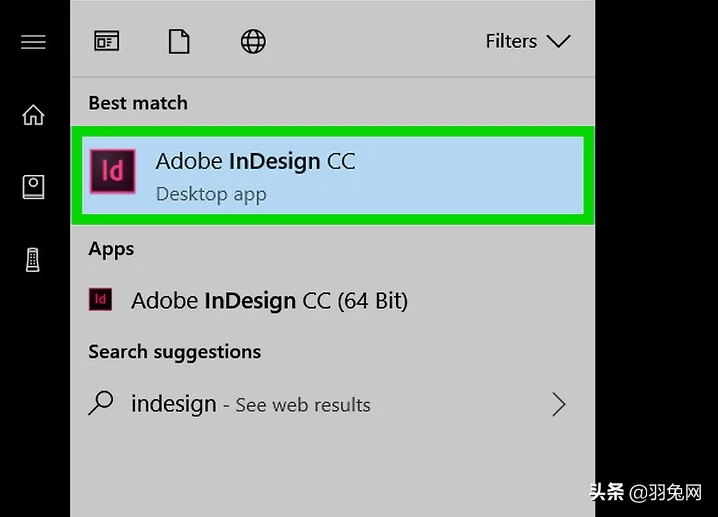Image resolution: width=718 pixels, height=517 pixels.
Task: Click the Desktop app subtitle text
Action: [x=211, y=195]
